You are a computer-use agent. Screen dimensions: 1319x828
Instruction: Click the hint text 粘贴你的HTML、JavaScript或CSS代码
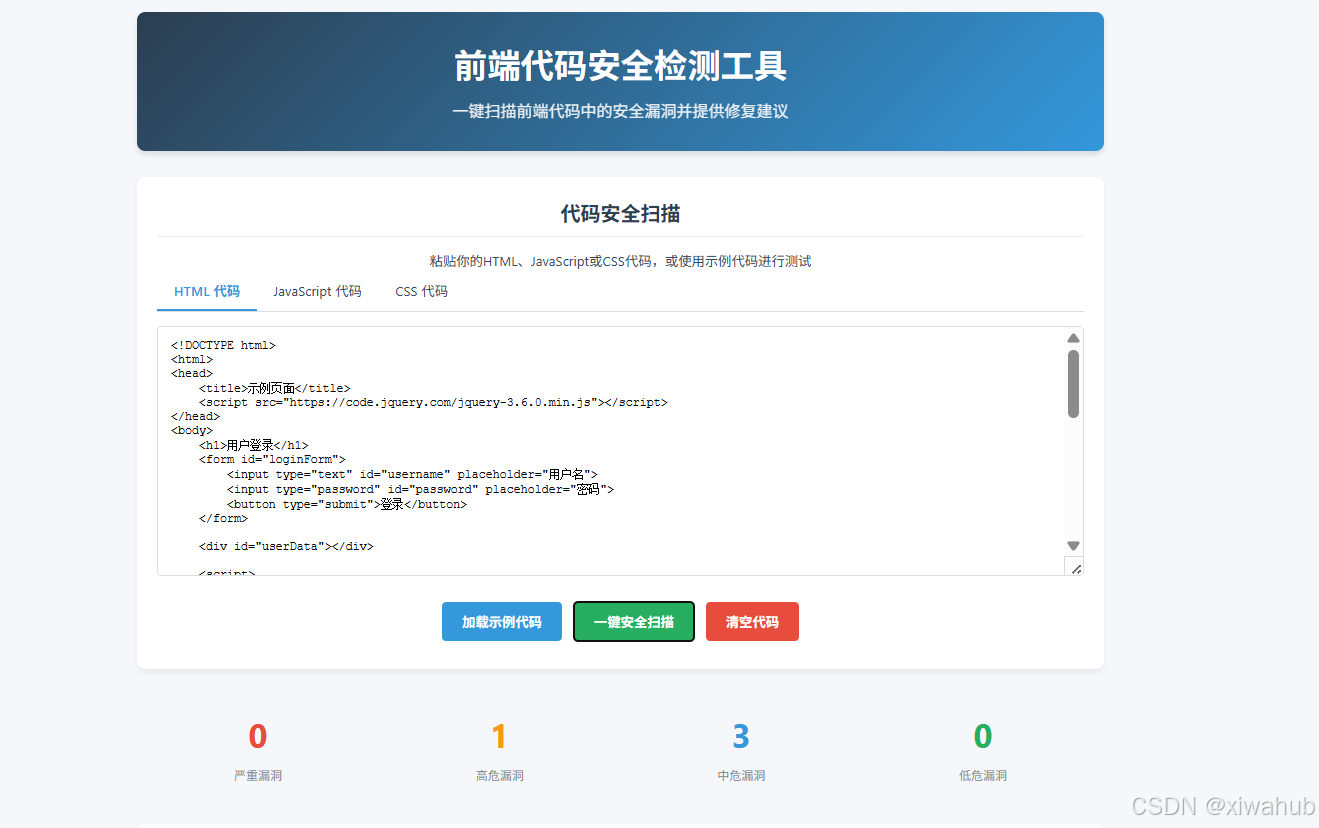point(620,261)
